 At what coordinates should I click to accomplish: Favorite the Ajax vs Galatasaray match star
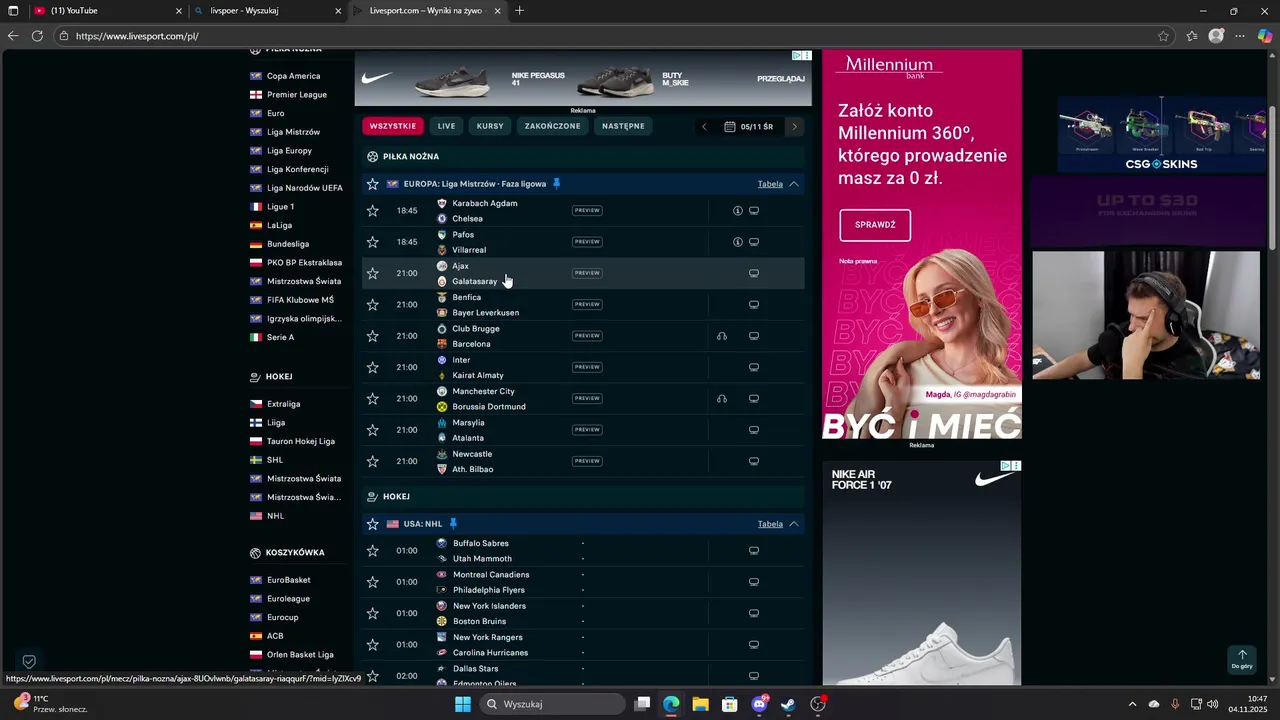click(x=373, y=273)
